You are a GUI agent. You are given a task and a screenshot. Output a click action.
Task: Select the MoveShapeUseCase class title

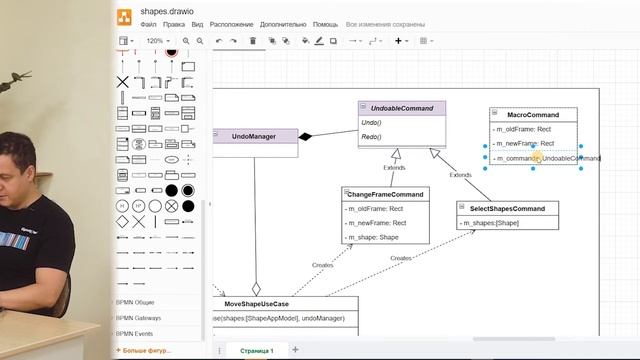click(x=256, y=304)
